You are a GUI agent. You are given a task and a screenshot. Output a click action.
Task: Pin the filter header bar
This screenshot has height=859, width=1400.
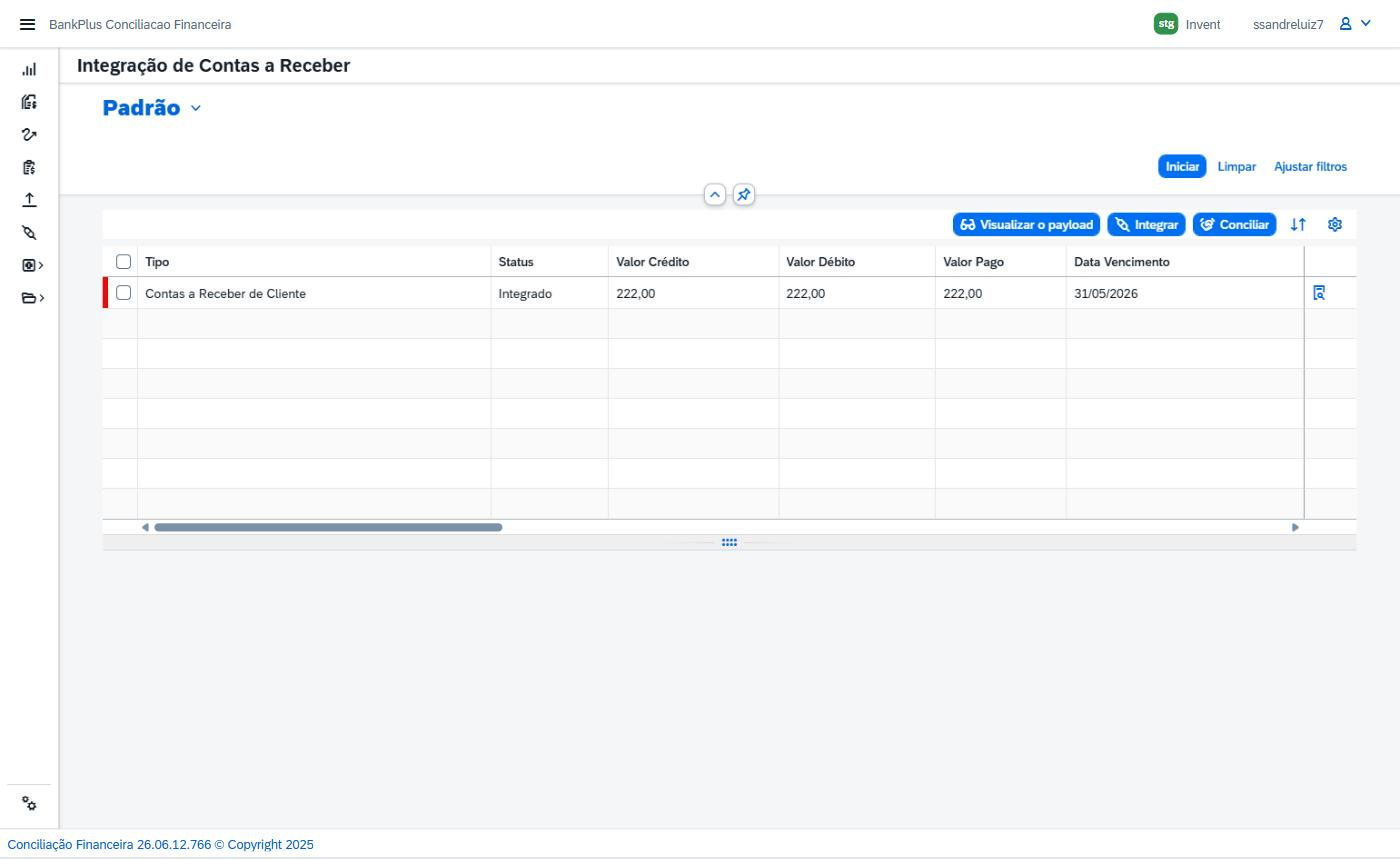(x=744, y=195)
